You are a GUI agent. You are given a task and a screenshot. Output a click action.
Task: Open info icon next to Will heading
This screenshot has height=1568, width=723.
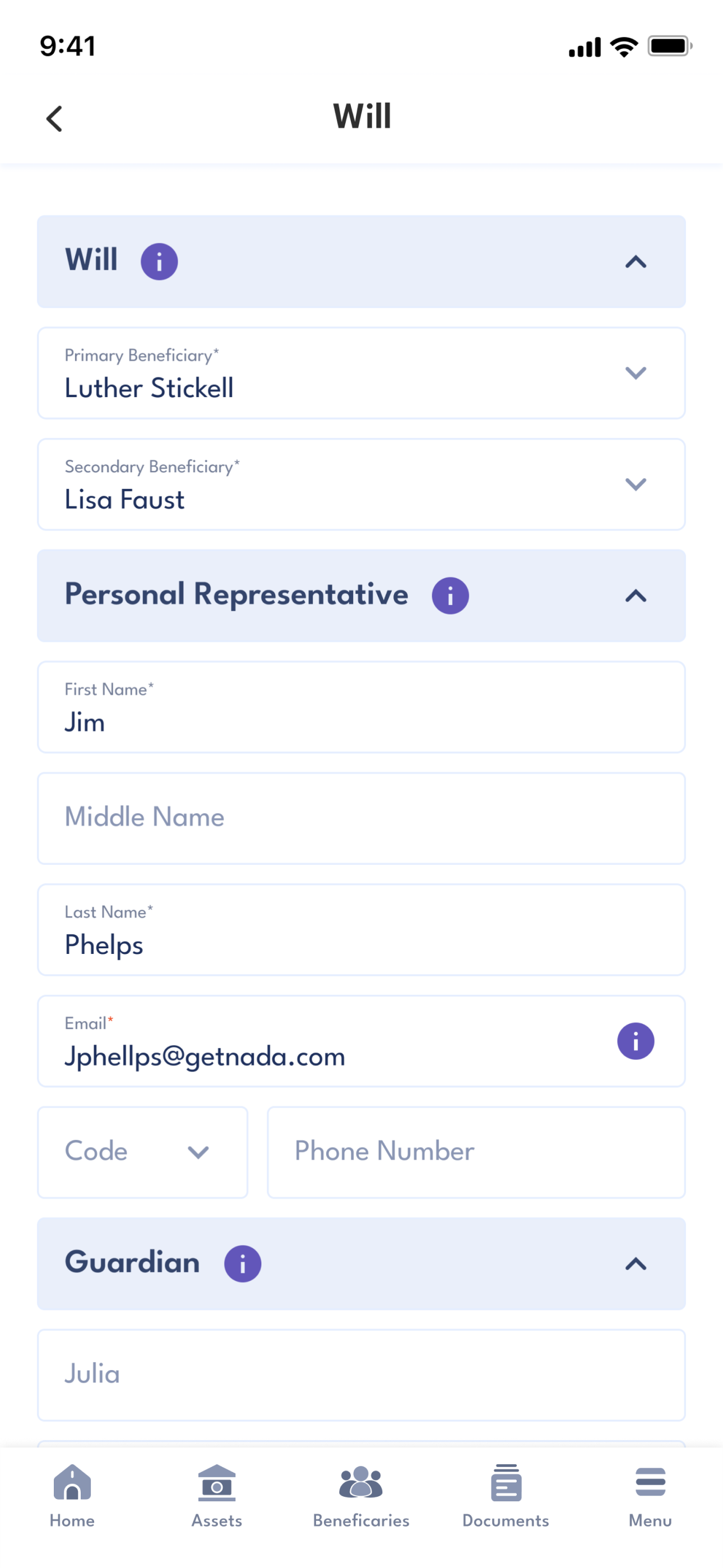click(x=159, y=262)
